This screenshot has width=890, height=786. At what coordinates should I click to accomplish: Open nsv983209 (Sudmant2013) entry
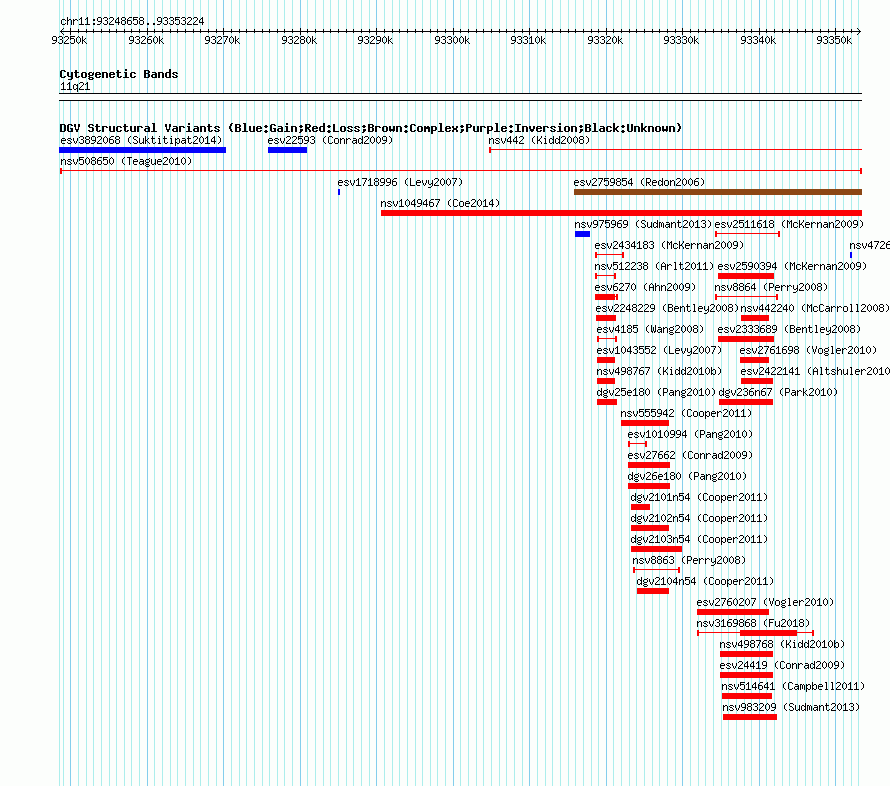click(791, 707)
